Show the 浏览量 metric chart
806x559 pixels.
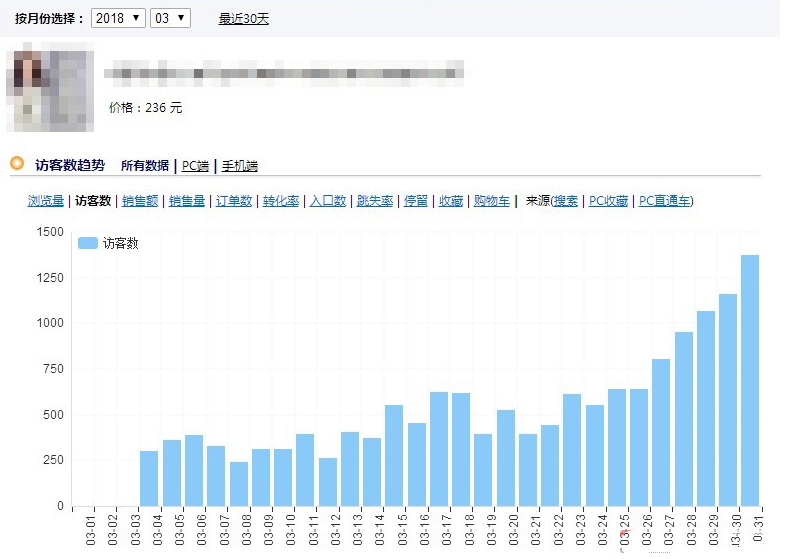point(46,201)
